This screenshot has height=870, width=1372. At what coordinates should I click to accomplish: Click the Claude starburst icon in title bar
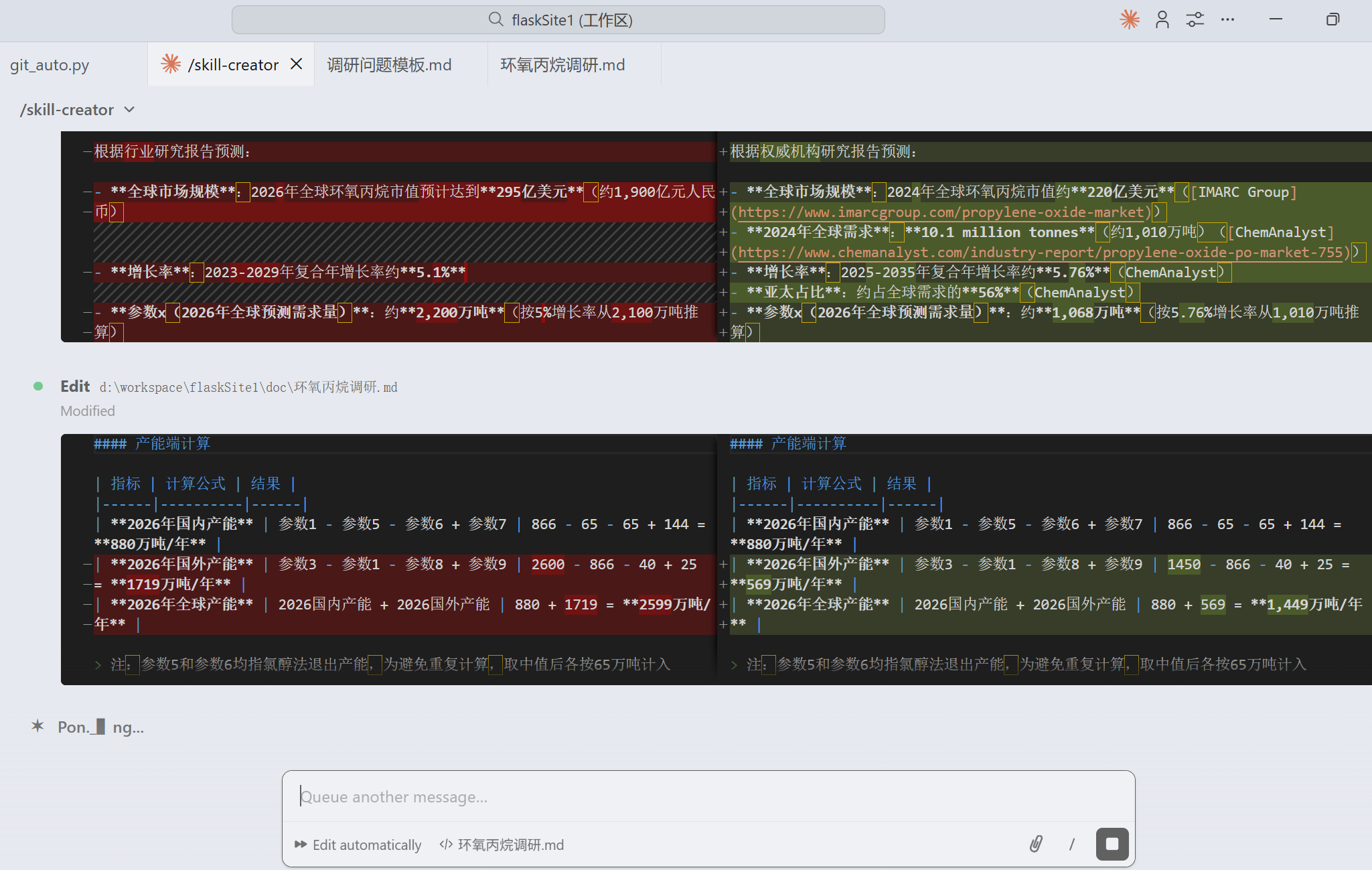pos(1130,19)
